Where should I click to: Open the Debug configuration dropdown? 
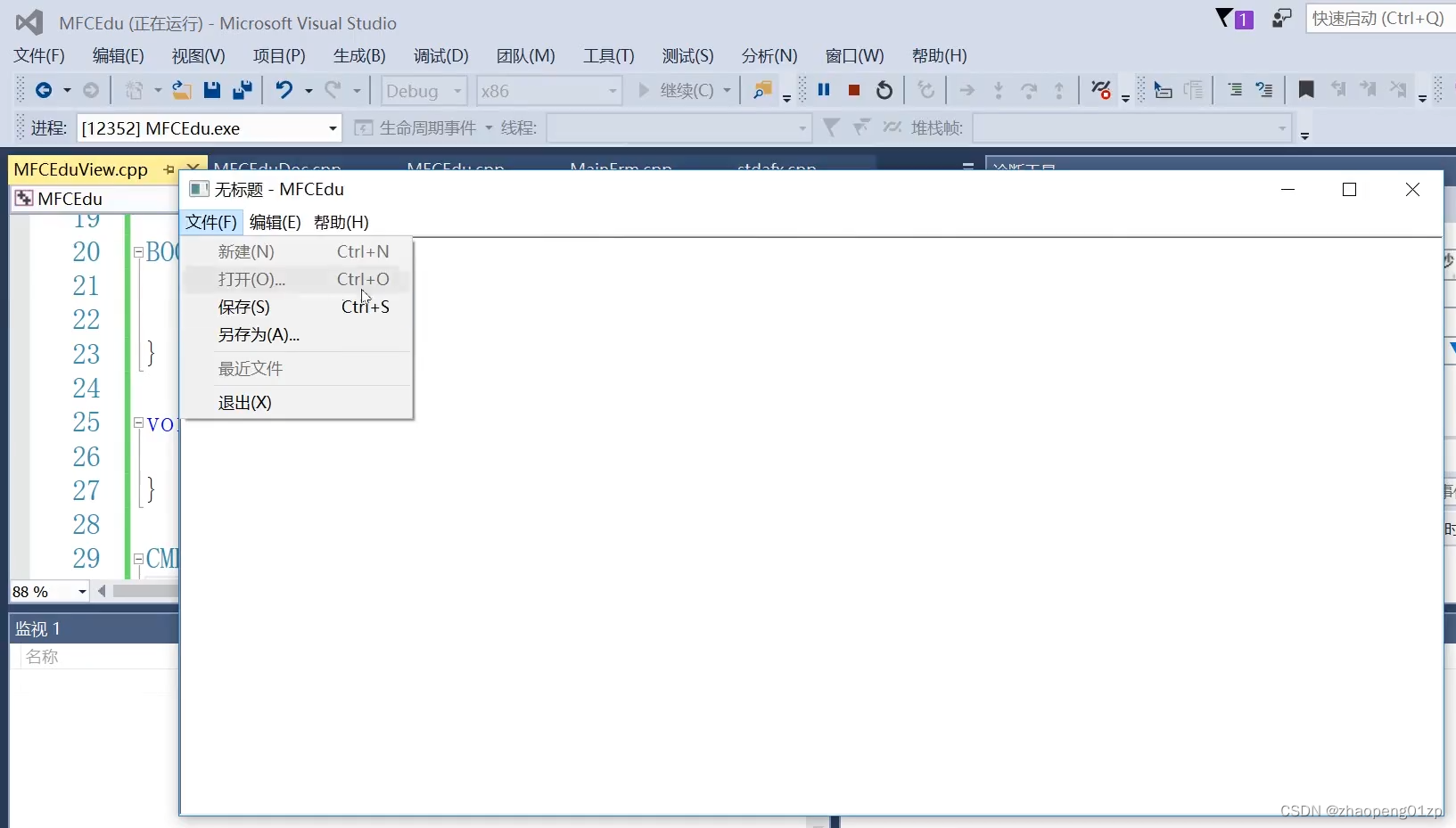424,91
